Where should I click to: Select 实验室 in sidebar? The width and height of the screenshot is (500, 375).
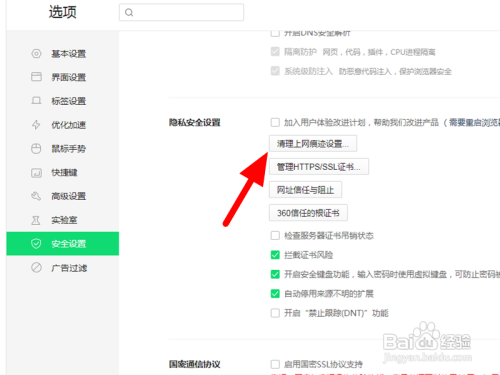pos(63,220)
